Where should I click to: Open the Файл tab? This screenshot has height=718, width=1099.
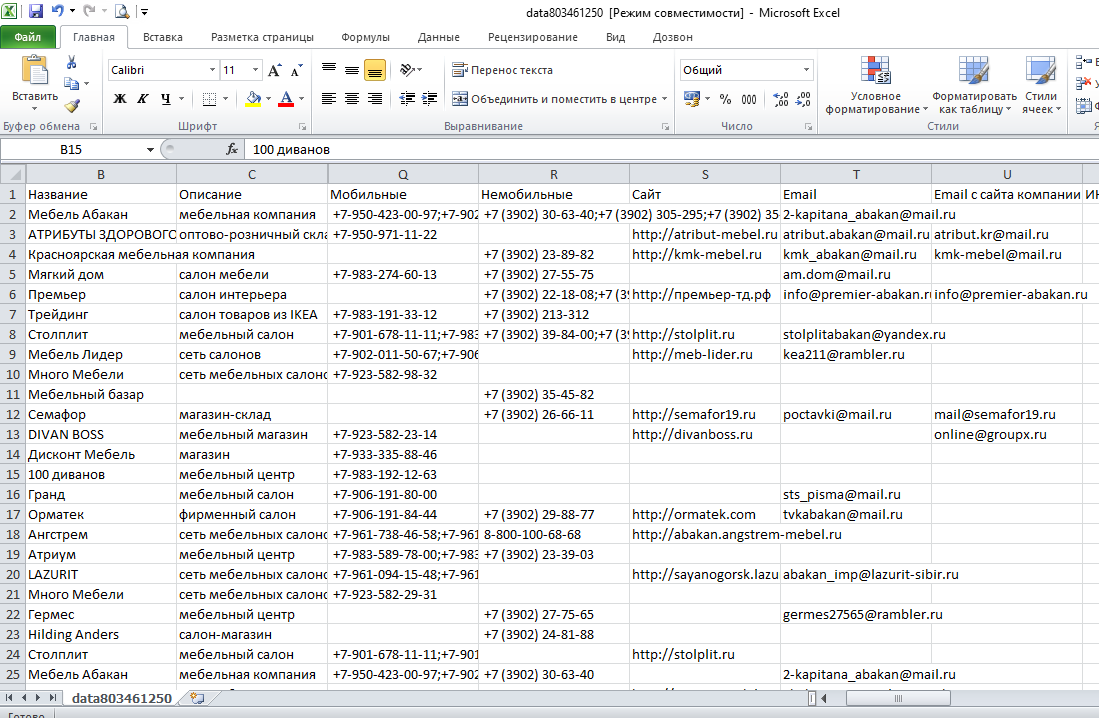(x=27, y=37)
